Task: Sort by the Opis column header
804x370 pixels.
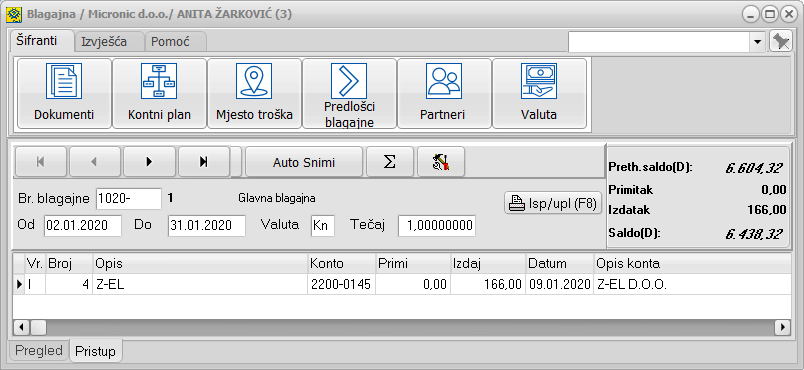Action: click(x=200, y=264)
